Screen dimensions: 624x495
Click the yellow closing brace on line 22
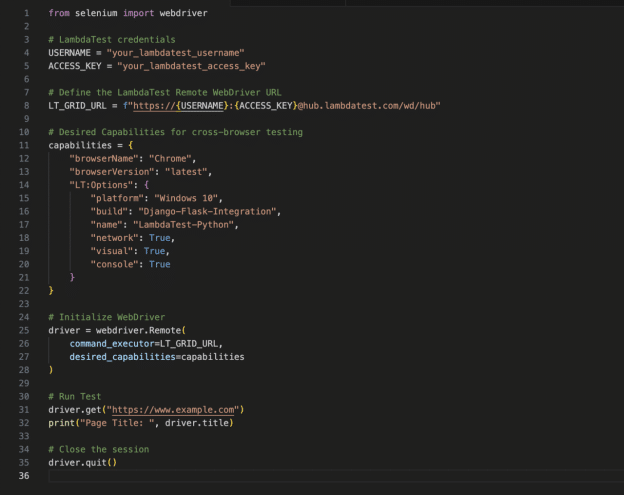point(51,290)
